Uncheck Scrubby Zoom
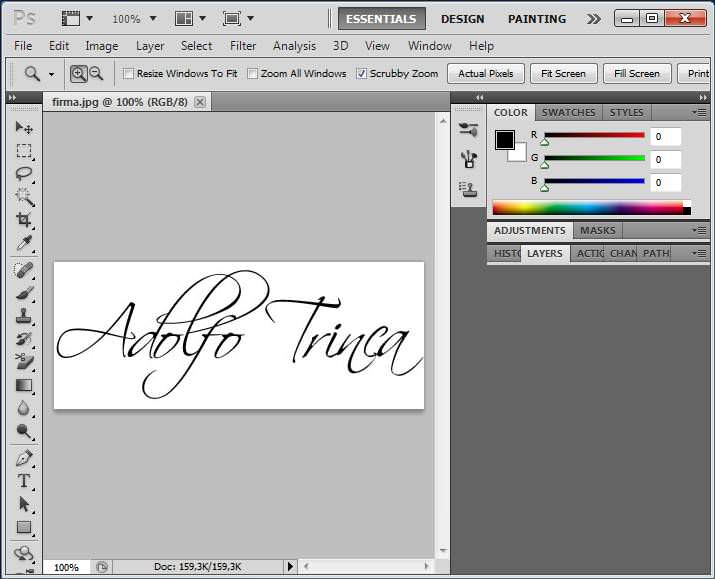This screenshot has width=715, height=579. pyautogui.click(x=361, y=73)
